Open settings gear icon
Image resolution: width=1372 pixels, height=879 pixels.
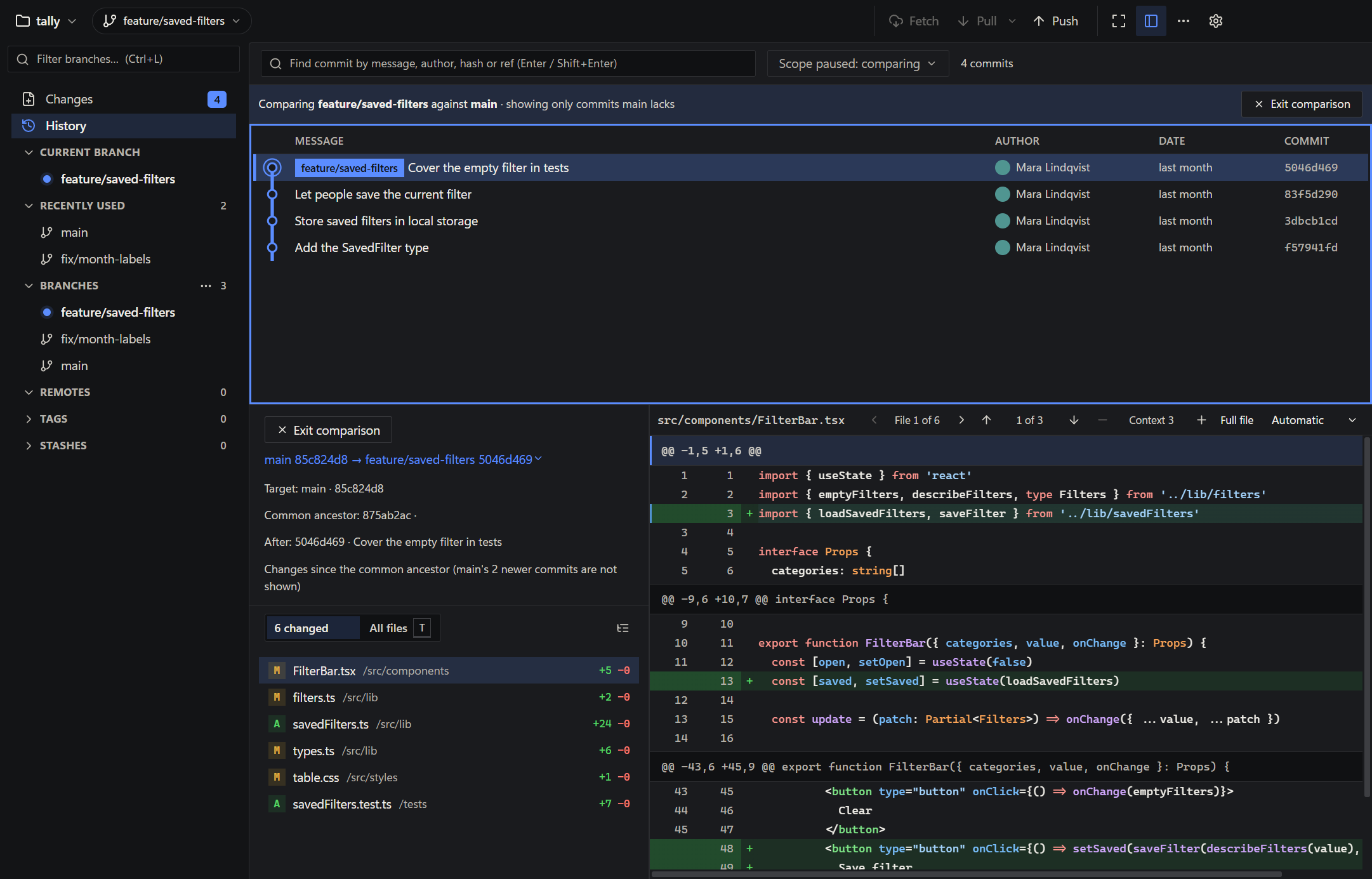tap(1216, 21)
